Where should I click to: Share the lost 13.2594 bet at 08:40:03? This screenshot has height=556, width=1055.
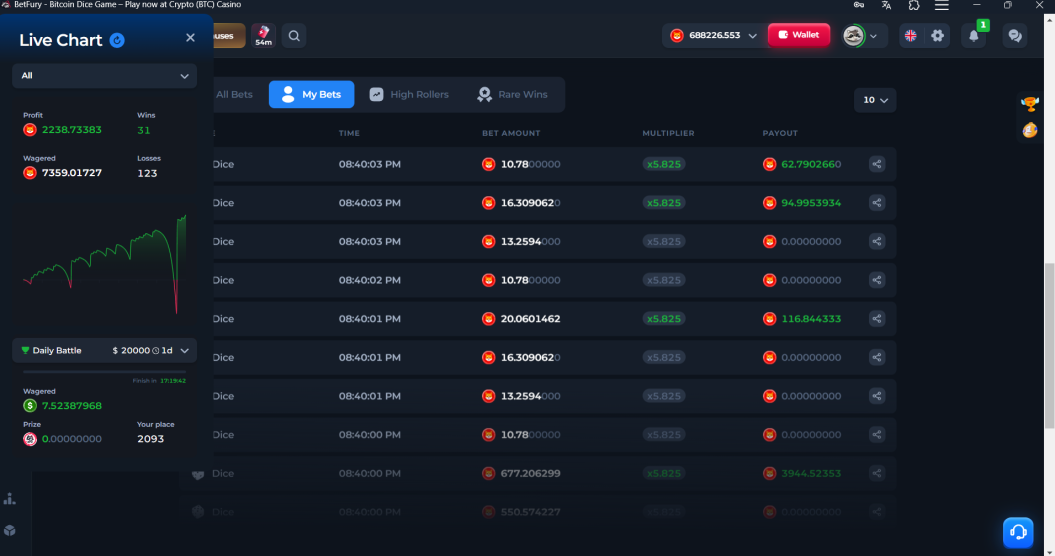pyautogui.click(x=877, y=242)
